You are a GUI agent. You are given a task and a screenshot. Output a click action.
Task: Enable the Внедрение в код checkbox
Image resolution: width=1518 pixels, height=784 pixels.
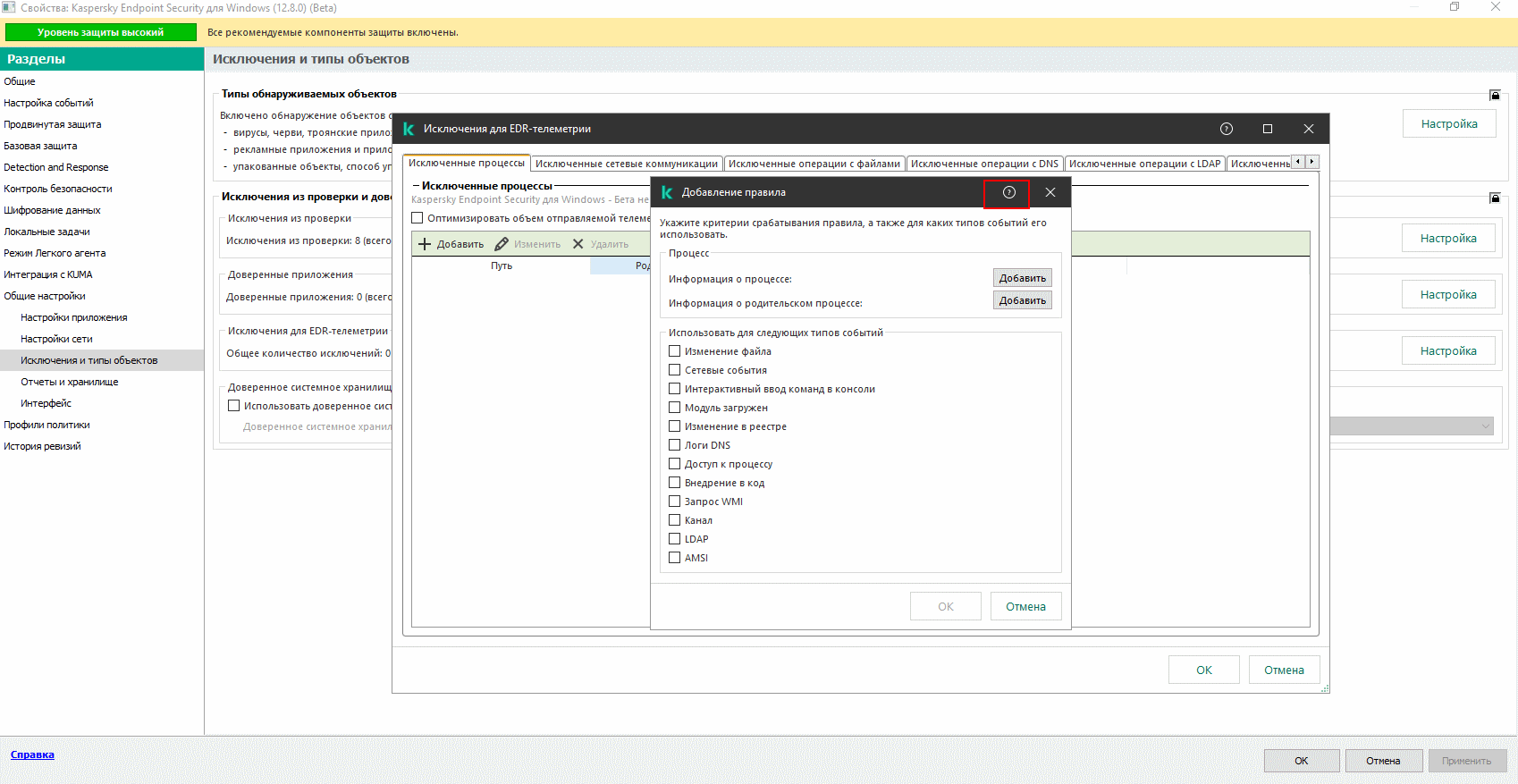pyautogui.click(x=675, y=483)
